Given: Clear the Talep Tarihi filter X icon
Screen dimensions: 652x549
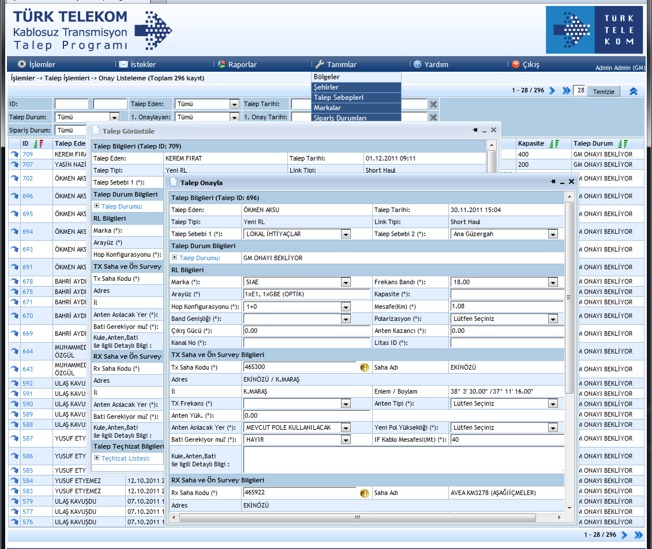Looking at the screenshot, I should point(433,104).
